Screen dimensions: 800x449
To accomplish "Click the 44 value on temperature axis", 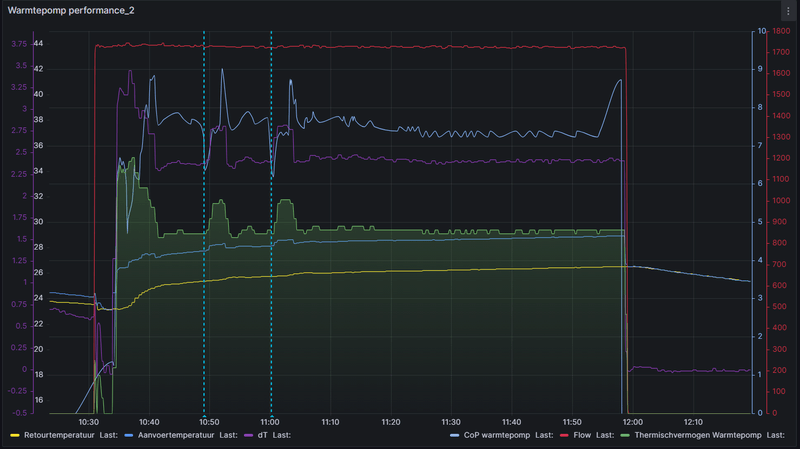I will (38, 44).
